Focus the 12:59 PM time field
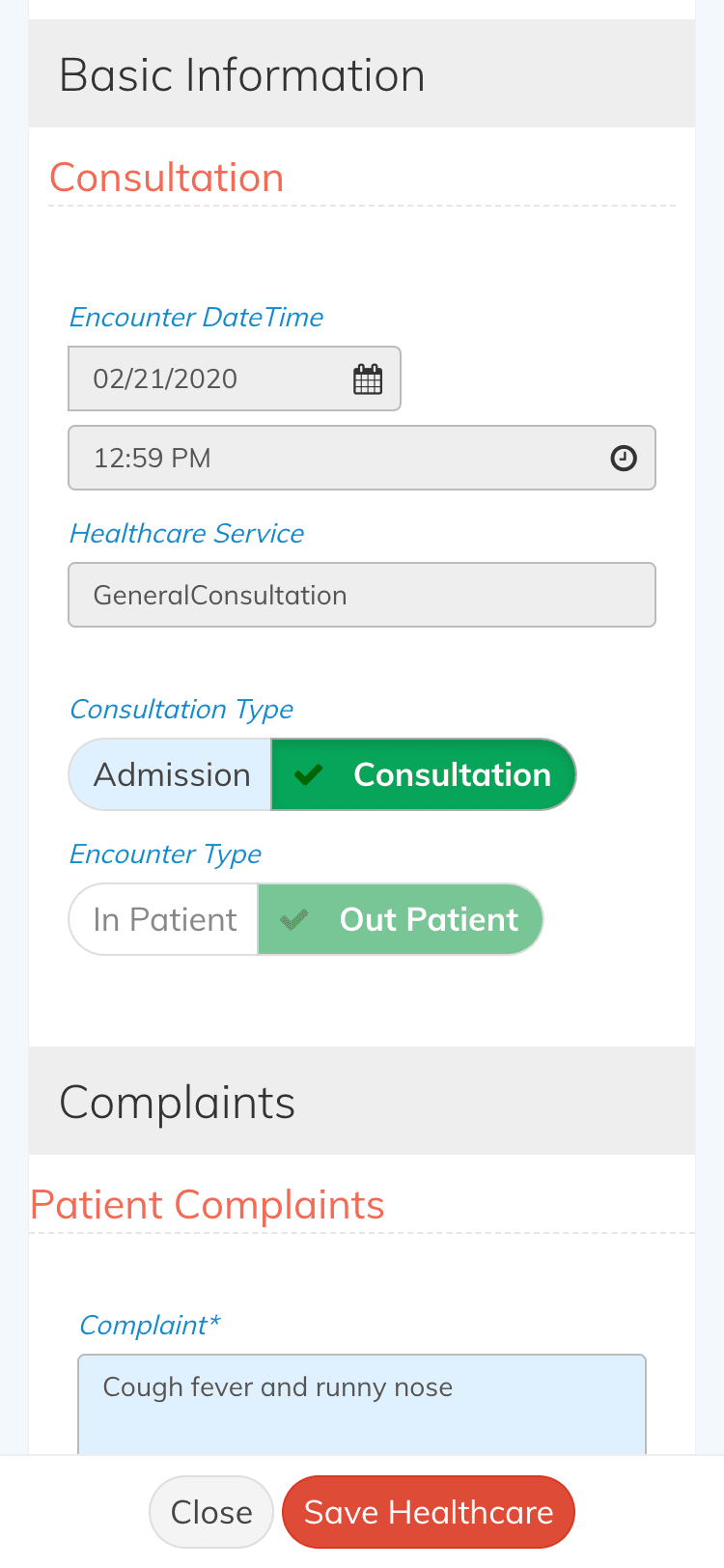724x1568 pixels. (x=338, y=458)
